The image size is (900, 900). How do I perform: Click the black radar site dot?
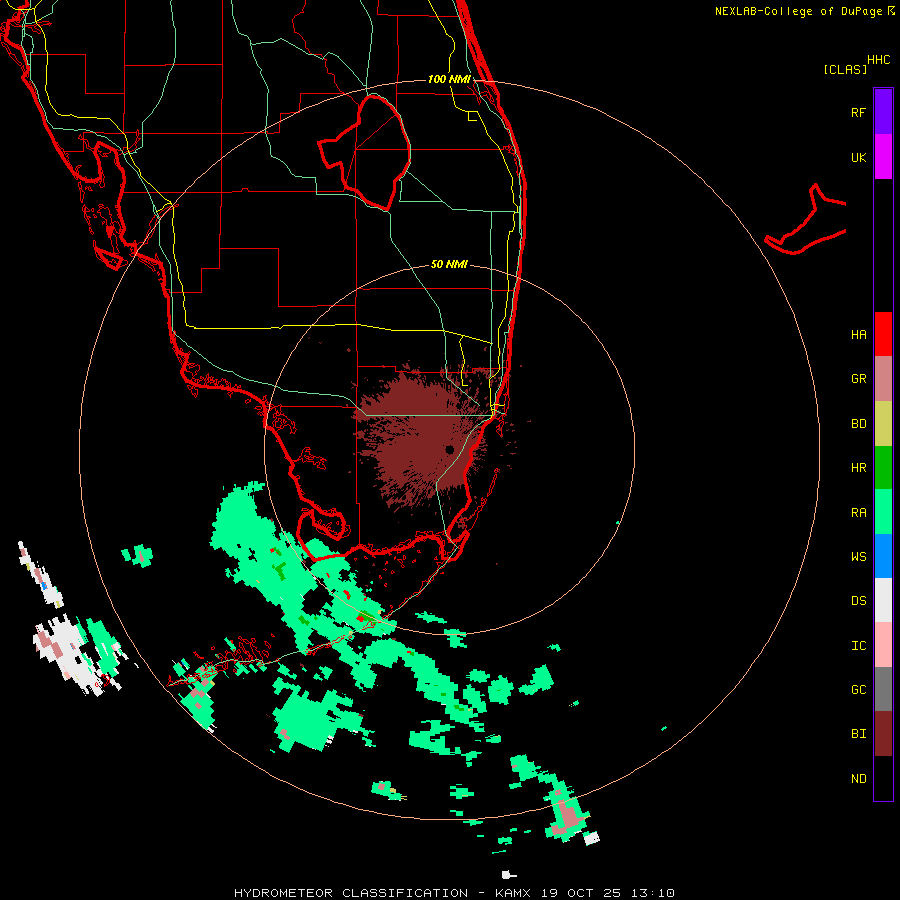(449, 449)
